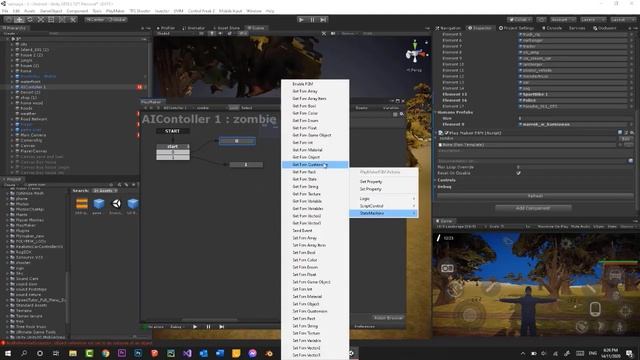Open Blender from the taskbar
The height and width of the screenshot is (360, 640).
pyautogui.click(x=269, y=353)
